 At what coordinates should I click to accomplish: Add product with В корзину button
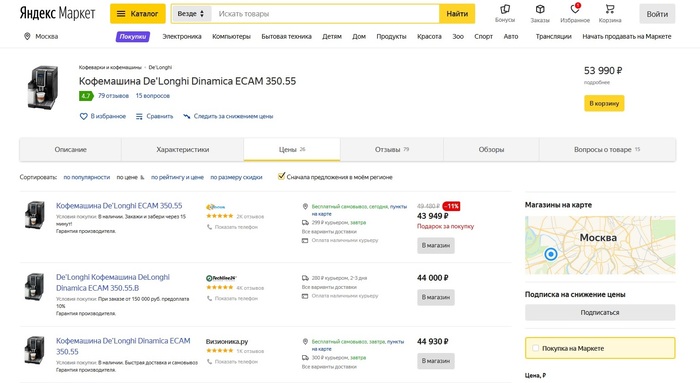click(604, 103)
